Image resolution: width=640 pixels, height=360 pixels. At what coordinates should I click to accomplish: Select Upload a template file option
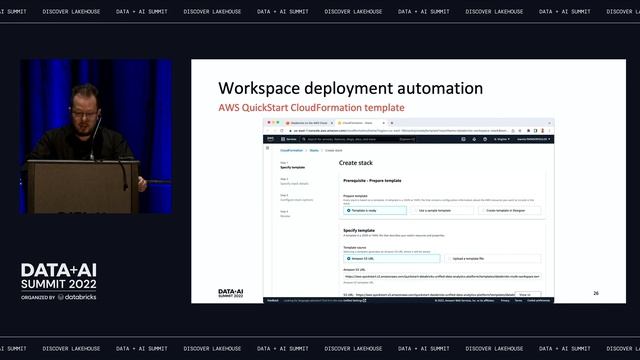(493, 259)
